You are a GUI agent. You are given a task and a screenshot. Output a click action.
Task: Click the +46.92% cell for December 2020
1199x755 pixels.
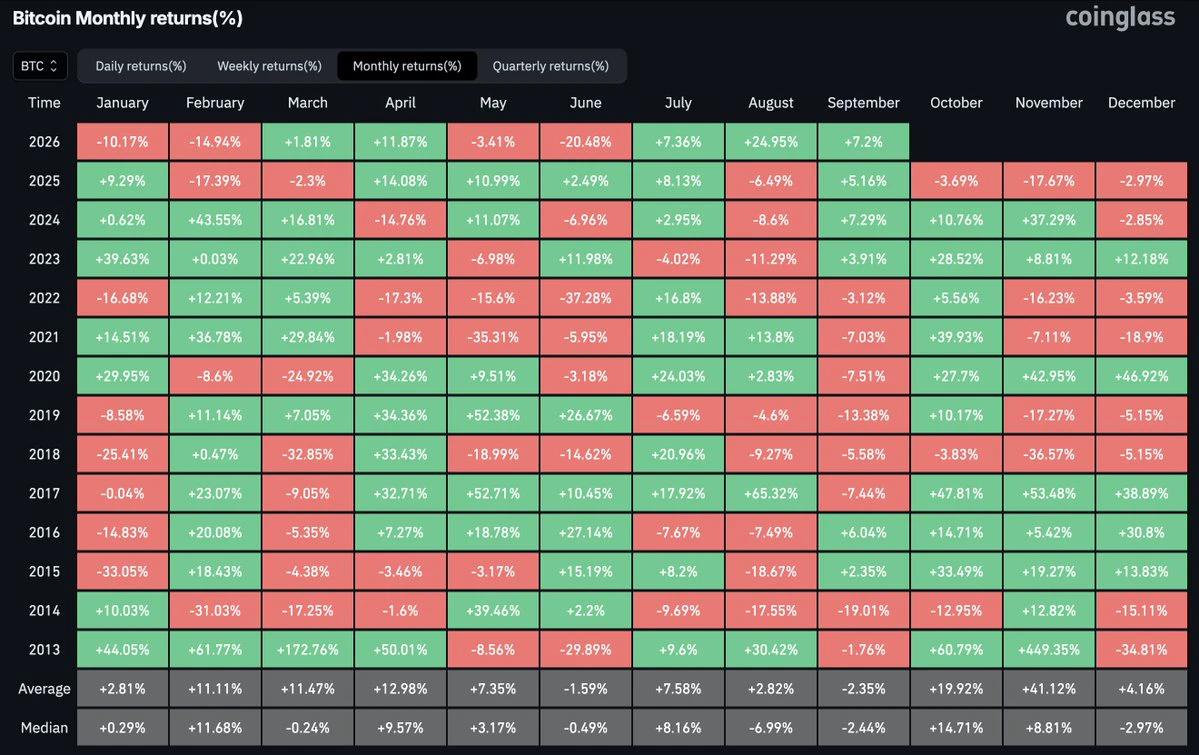pos(1141,376)
